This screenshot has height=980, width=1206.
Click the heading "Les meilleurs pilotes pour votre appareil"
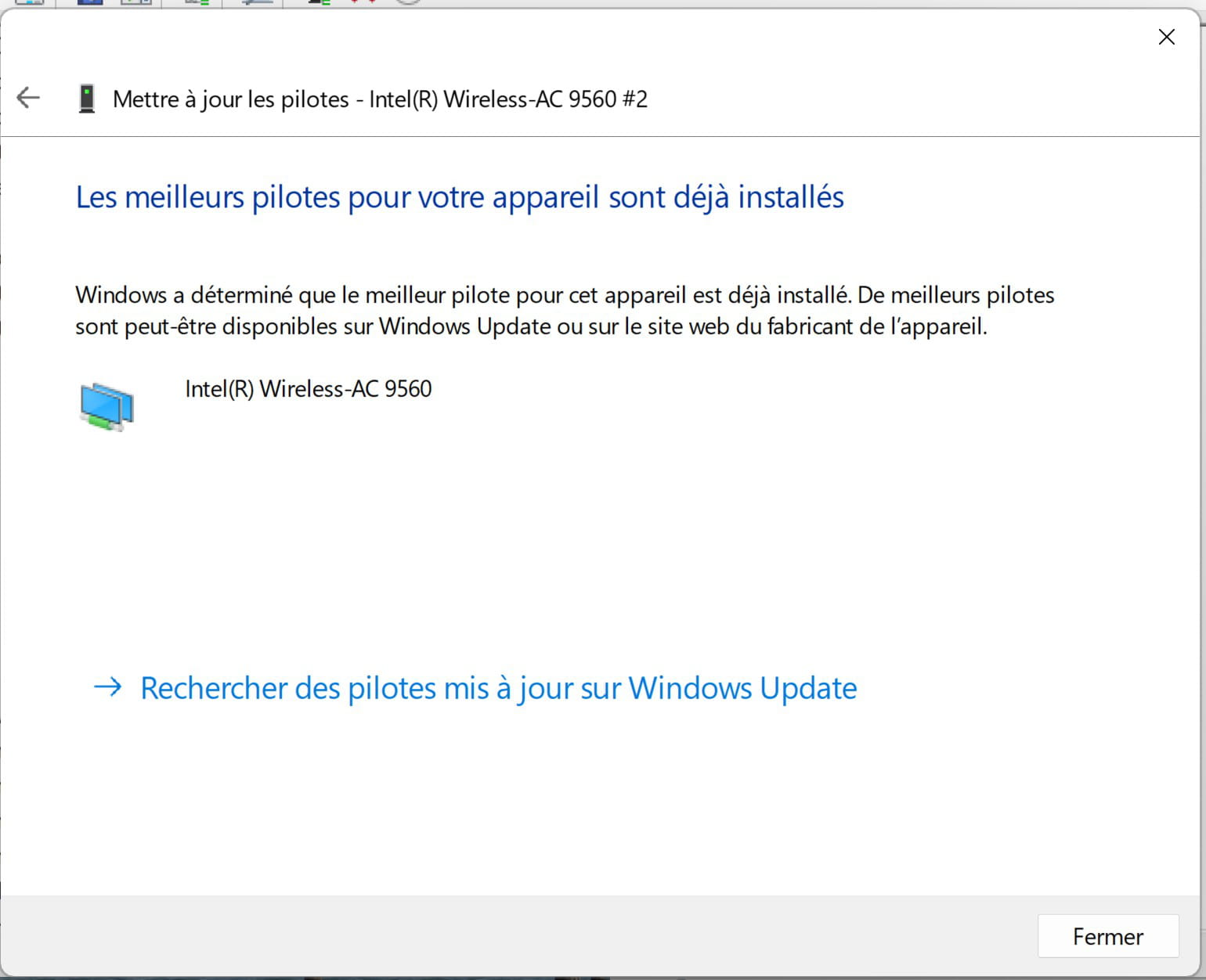pos(338,197)
